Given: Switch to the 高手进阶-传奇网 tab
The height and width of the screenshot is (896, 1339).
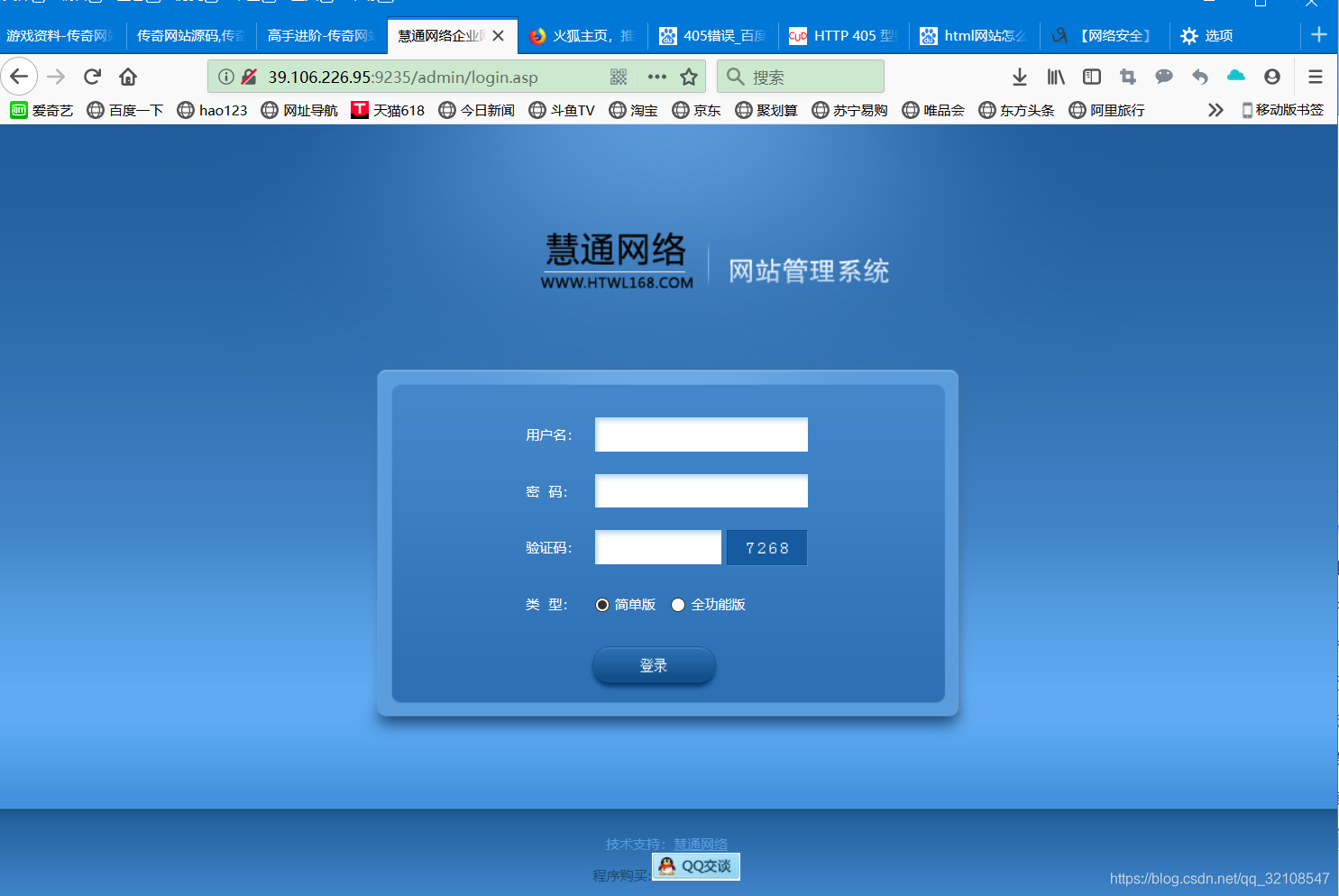Looking at the screenshot, I should 322,36.
